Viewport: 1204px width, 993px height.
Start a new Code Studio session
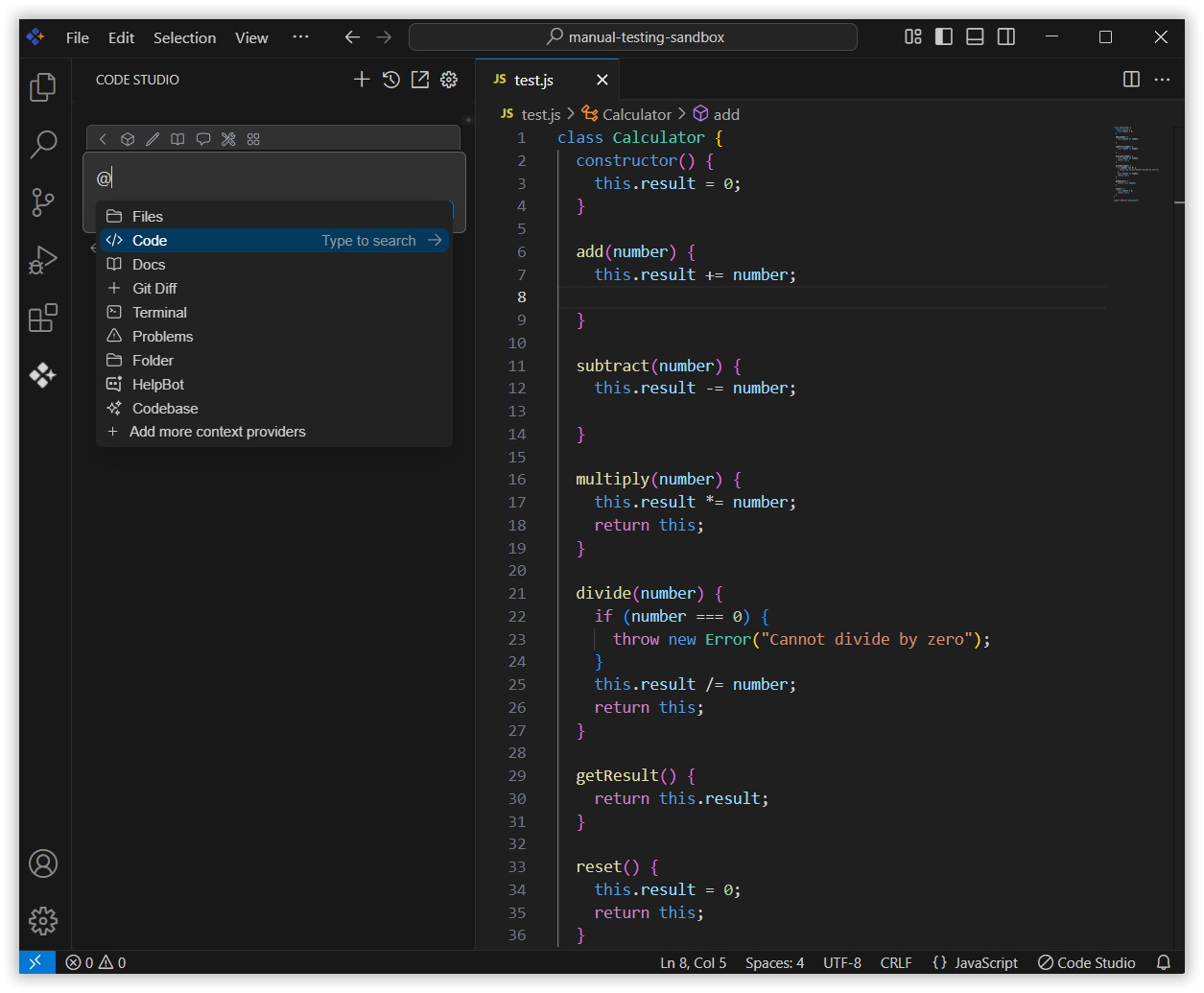[362, 80]
